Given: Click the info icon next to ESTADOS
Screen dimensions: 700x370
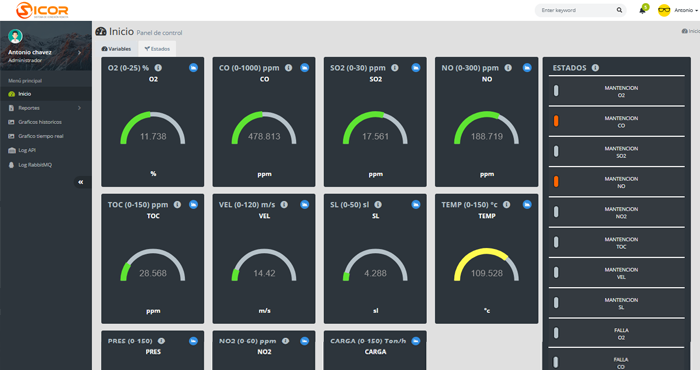Looking at the screenshot, I should (595, 68).
